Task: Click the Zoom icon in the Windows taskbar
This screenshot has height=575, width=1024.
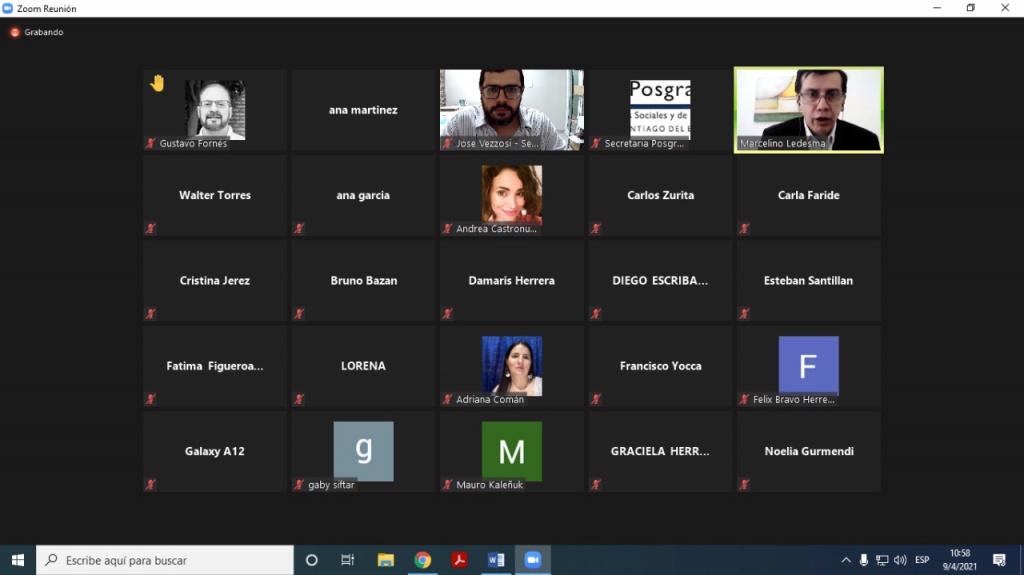Action: pos(533,560)
